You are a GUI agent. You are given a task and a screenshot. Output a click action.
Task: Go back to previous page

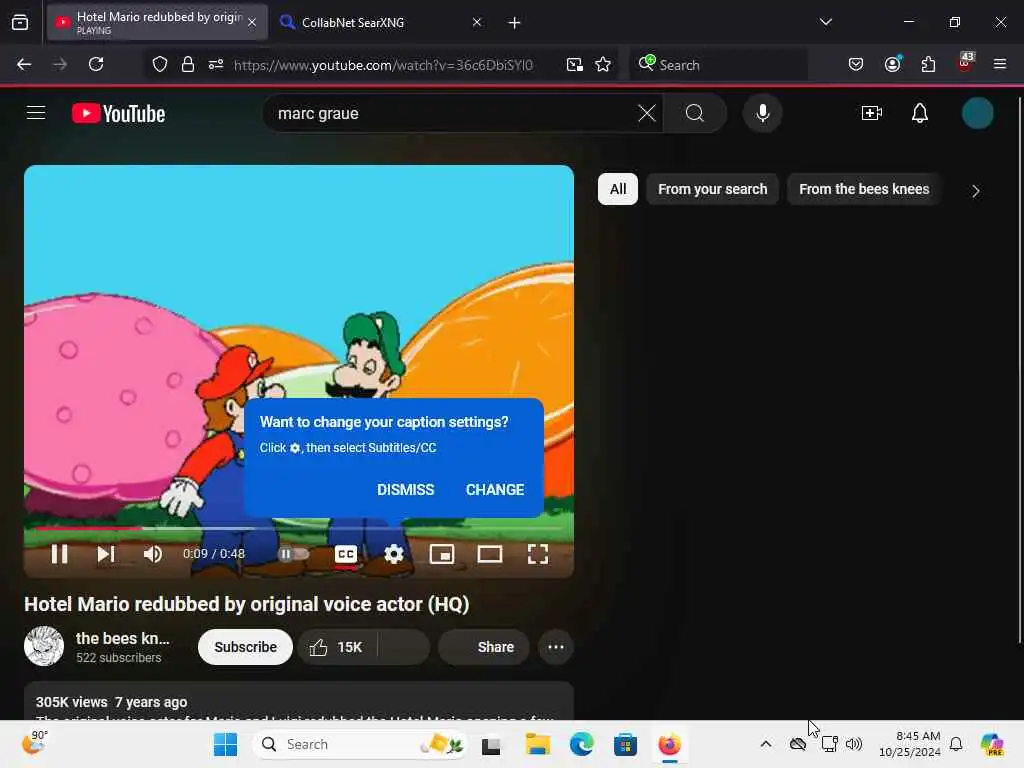(x=24, y=64)
